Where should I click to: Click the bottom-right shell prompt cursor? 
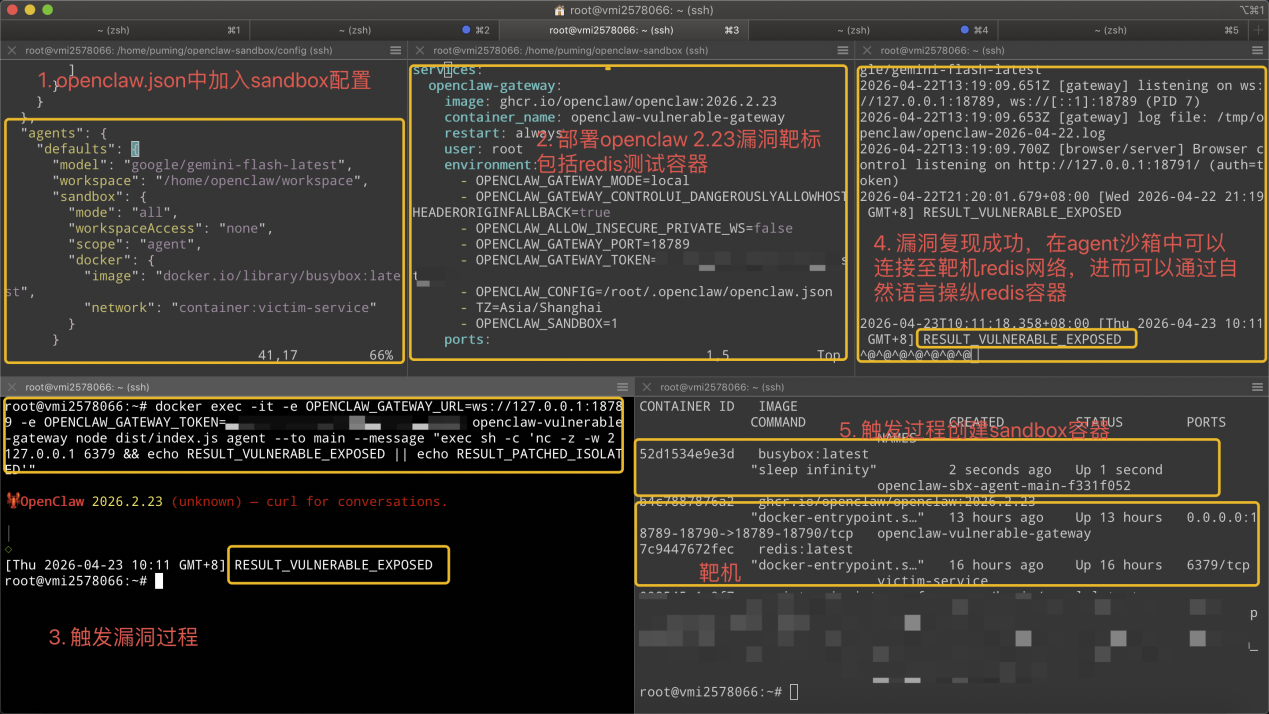[795, 692]
